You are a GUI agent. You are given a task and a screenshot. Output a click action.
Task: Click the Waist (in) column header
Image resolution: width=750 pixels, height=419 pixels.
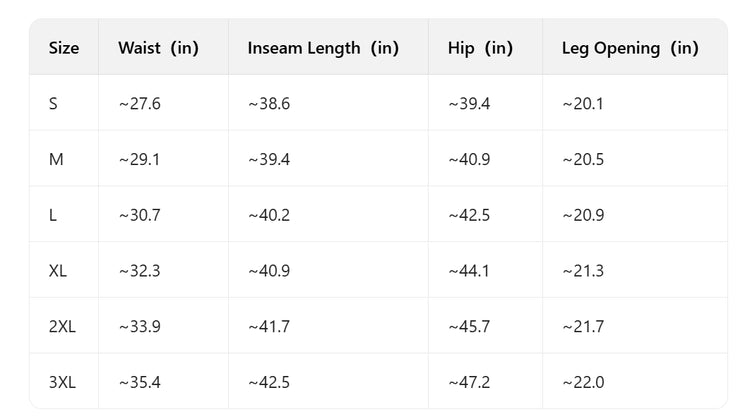[158, 47]
